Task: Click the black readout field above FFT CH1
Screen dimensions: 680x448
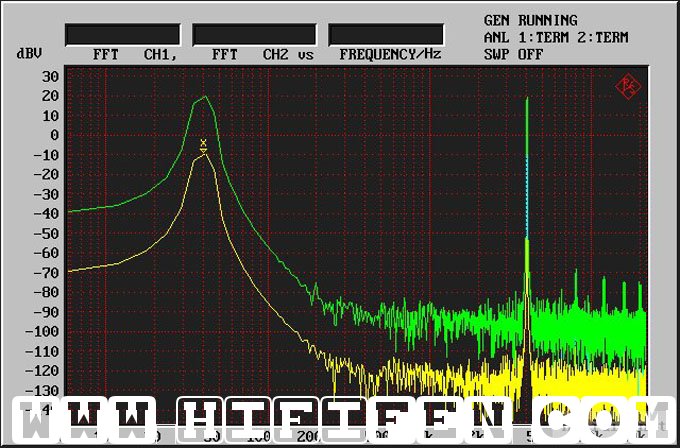Action: (x=123, y=35)
